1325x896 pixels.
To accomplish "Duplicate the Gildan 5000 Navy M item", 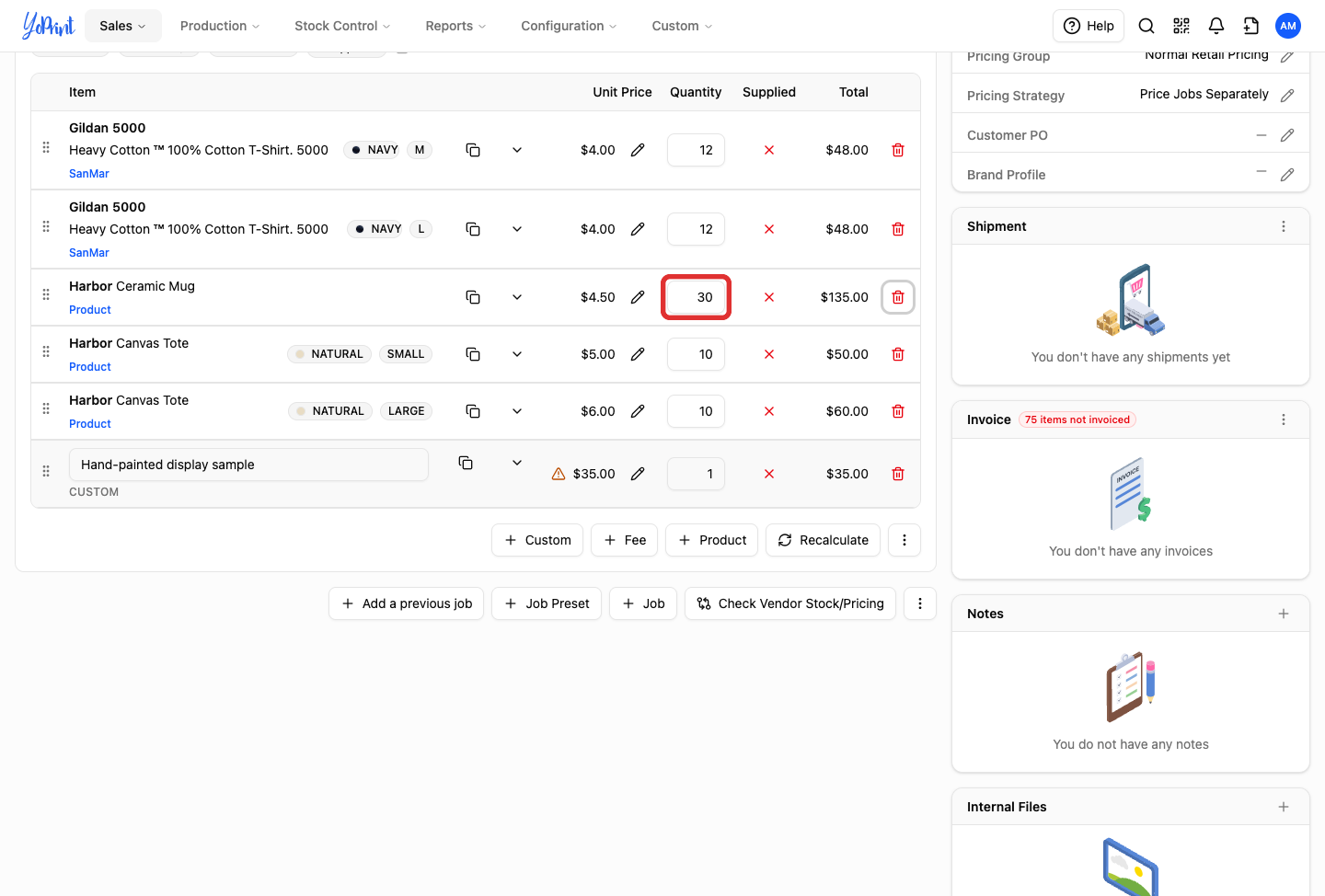I will [473, 150].
